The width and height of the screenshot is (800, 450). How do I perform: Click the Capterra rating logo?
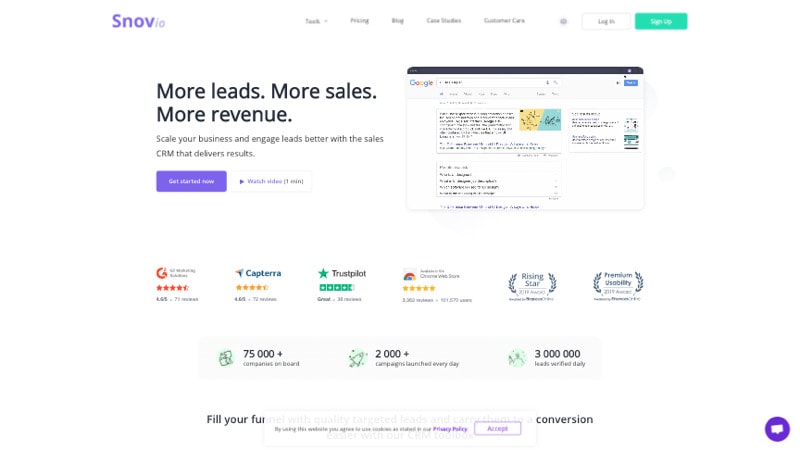[258, 273]
